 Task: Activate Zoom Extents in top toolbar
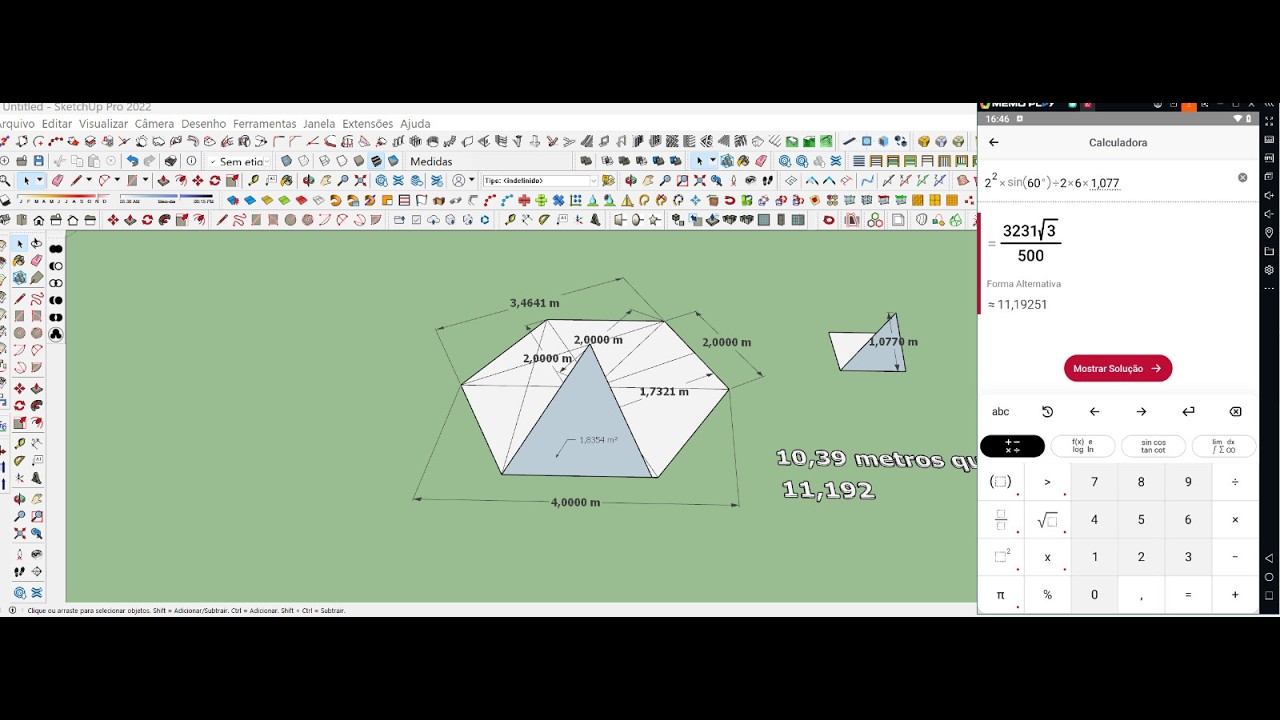tap(360, 180)
